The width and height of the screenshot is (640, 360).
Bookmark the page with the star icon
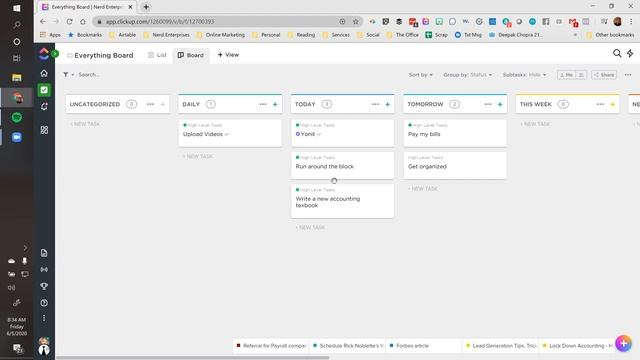pyautogui.click(x=356, y=22)
